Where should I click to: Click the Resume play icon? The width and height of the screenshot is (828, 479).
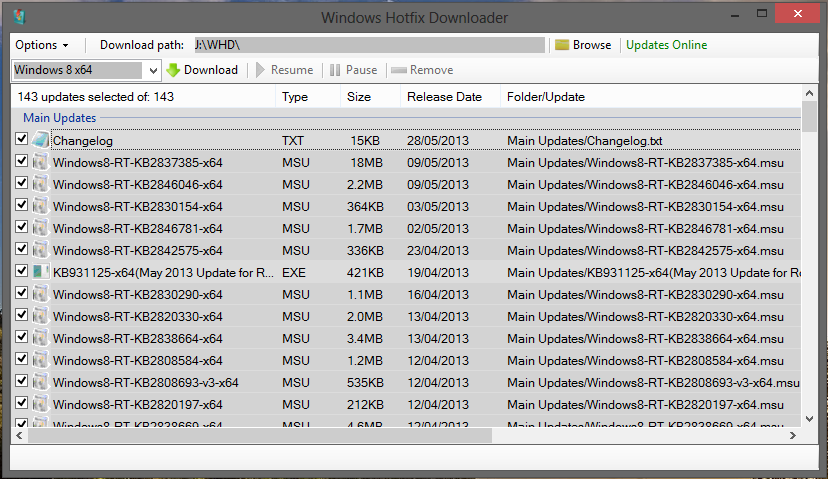coord(261,70)
